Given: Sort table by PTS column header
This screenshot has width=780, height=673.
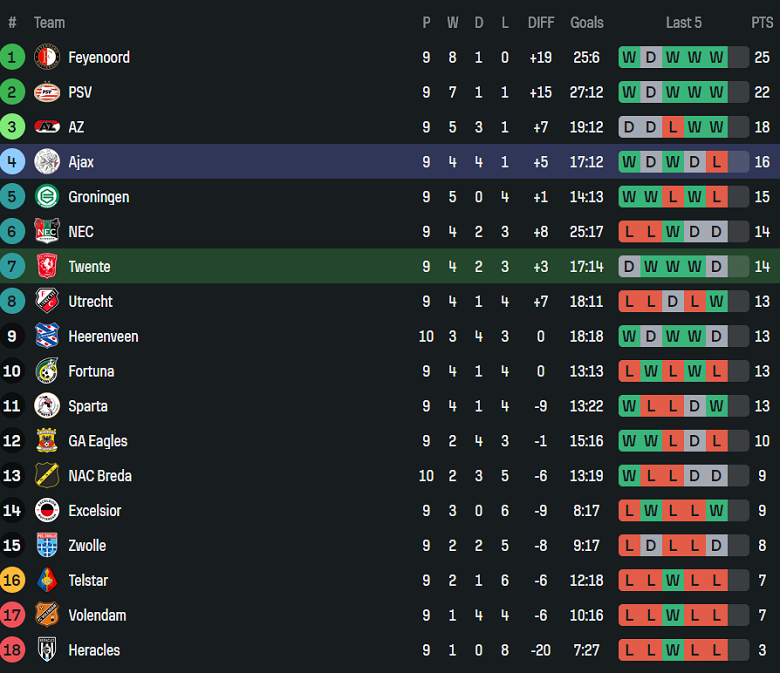Looking at the screenshot, I should tap(762, 22).
